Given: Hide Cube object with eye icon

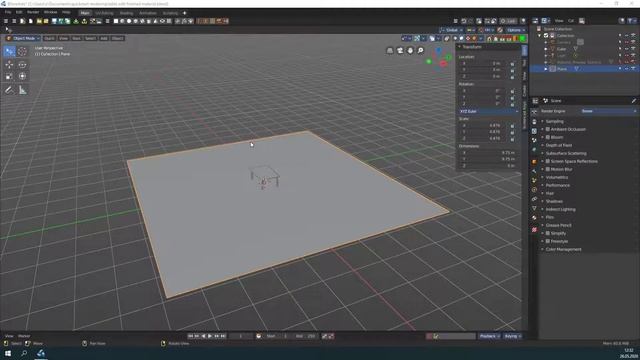Looking at the screenshot, I should (x=626, y=49).
